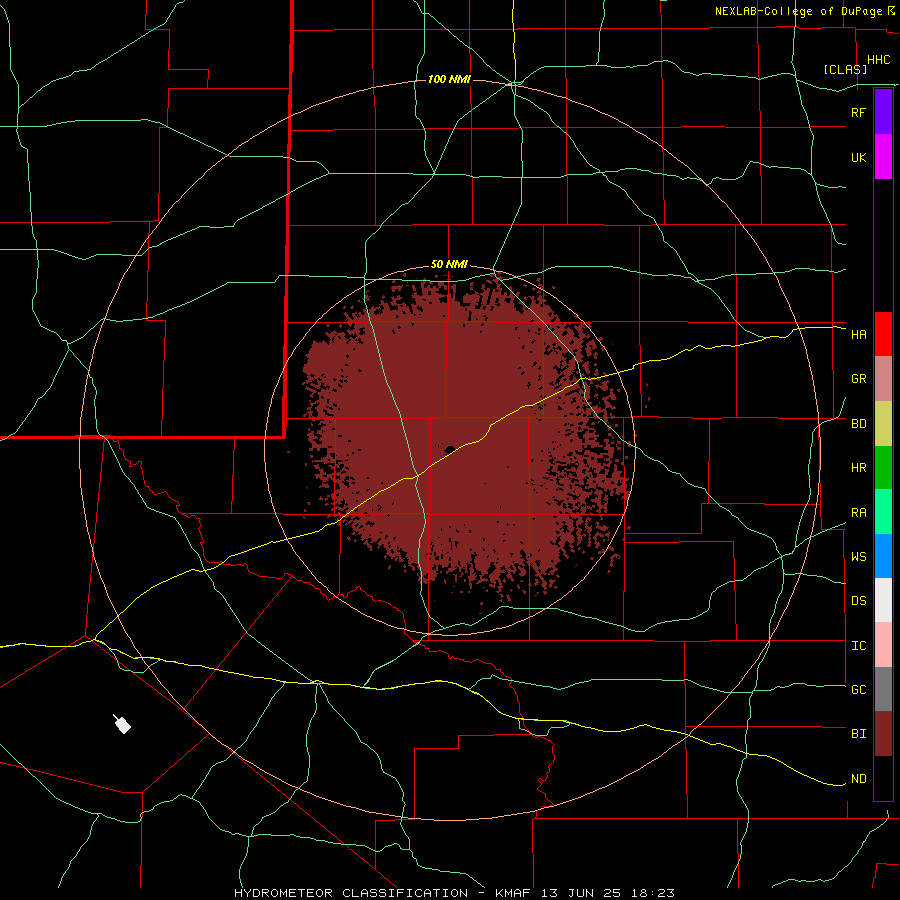
Task: Click the HR green legend swatch
Action: point(883,468)
